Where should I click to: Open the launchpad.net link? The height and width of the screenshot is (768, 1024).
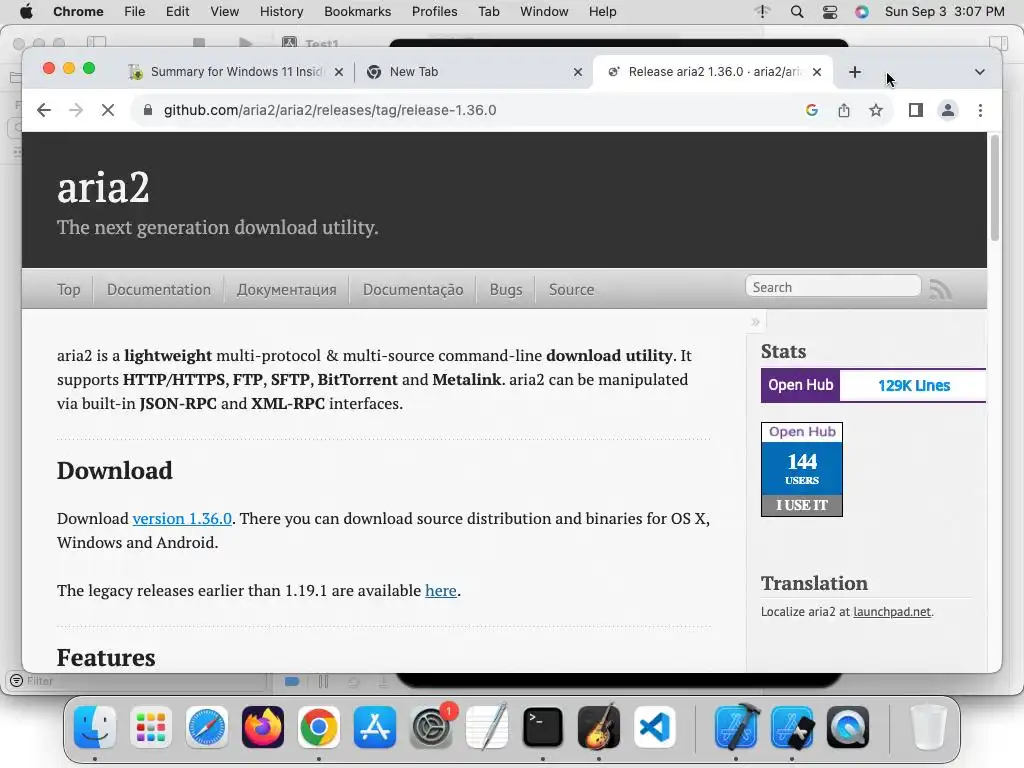892,612
